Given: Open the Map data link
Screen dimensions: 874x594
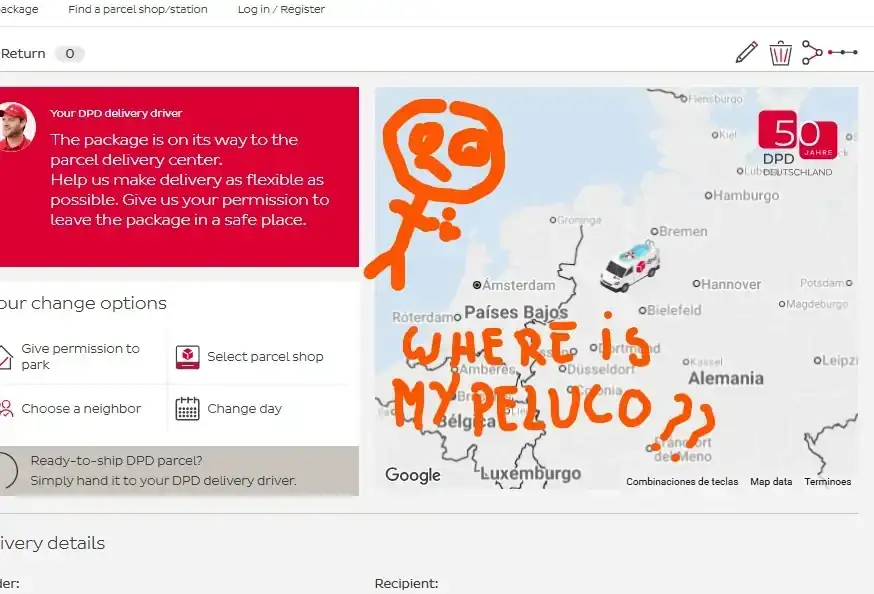Looking at the screenshot, I should 771,481.
